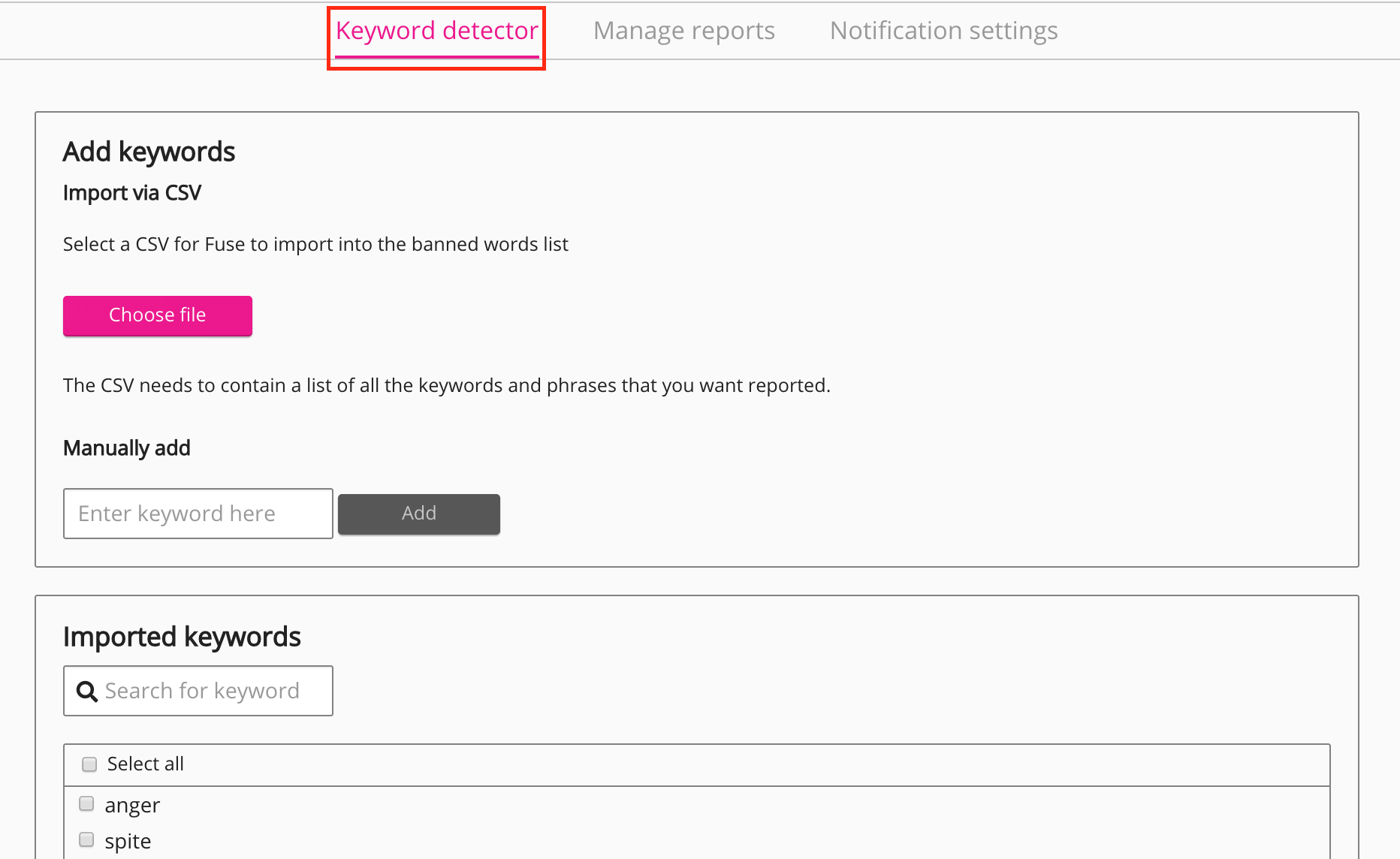
Task: Click the CSV requirements note text
Action: (446, 386)
